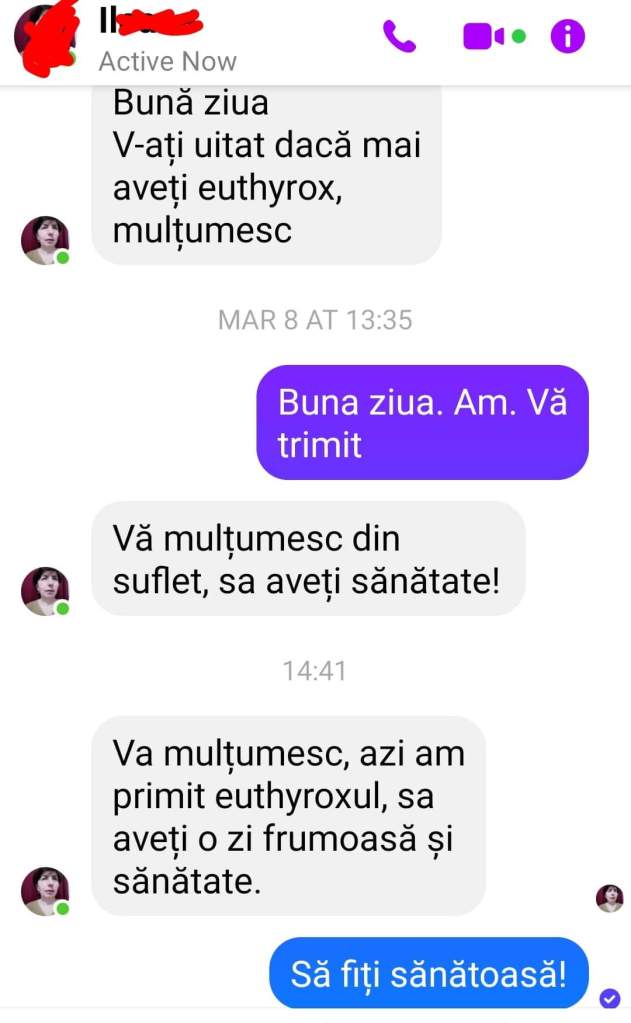631x1023 pixels.
Task: Start a video call with the camera icon
Action: click(484, 36)
